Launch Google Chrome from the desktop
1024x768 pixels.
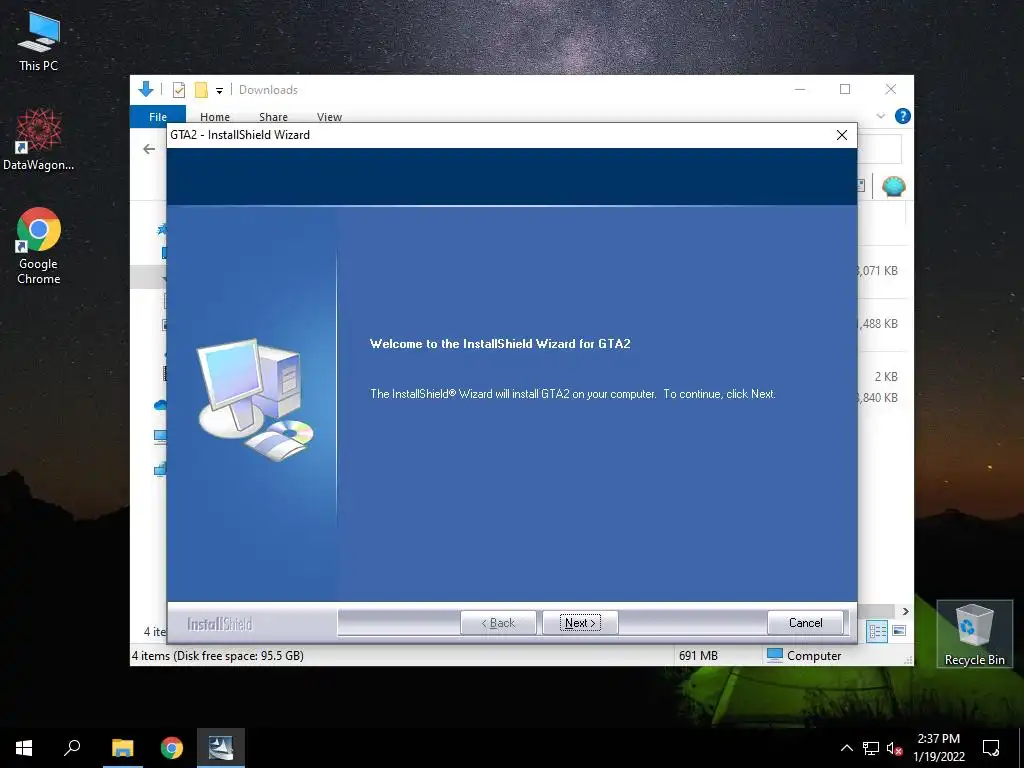click(39, 246)
